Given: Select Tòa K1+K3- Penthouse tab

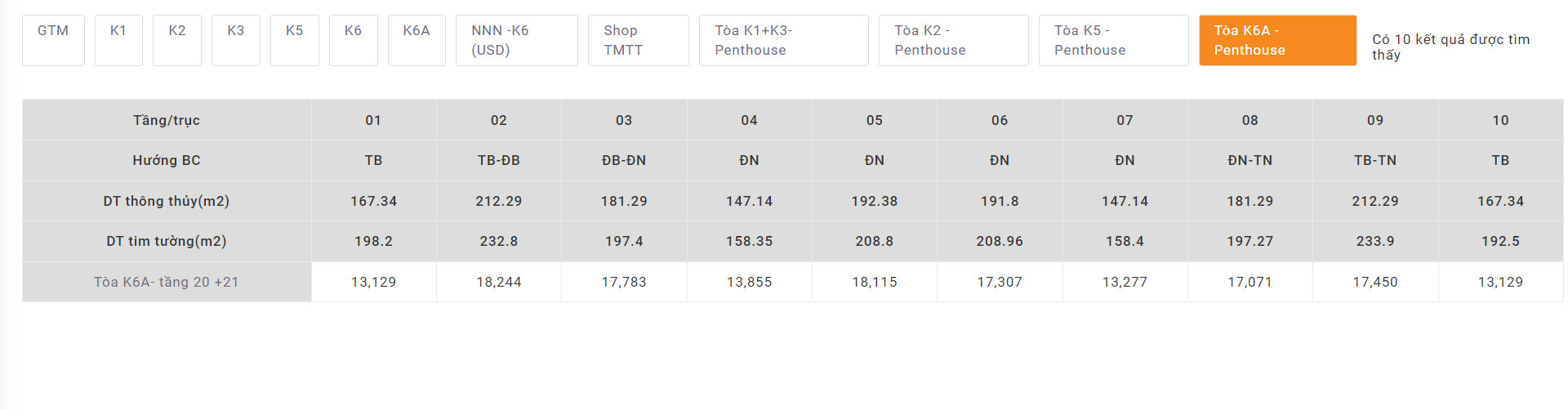Looking at the screenshot, I should pos(783,40).
